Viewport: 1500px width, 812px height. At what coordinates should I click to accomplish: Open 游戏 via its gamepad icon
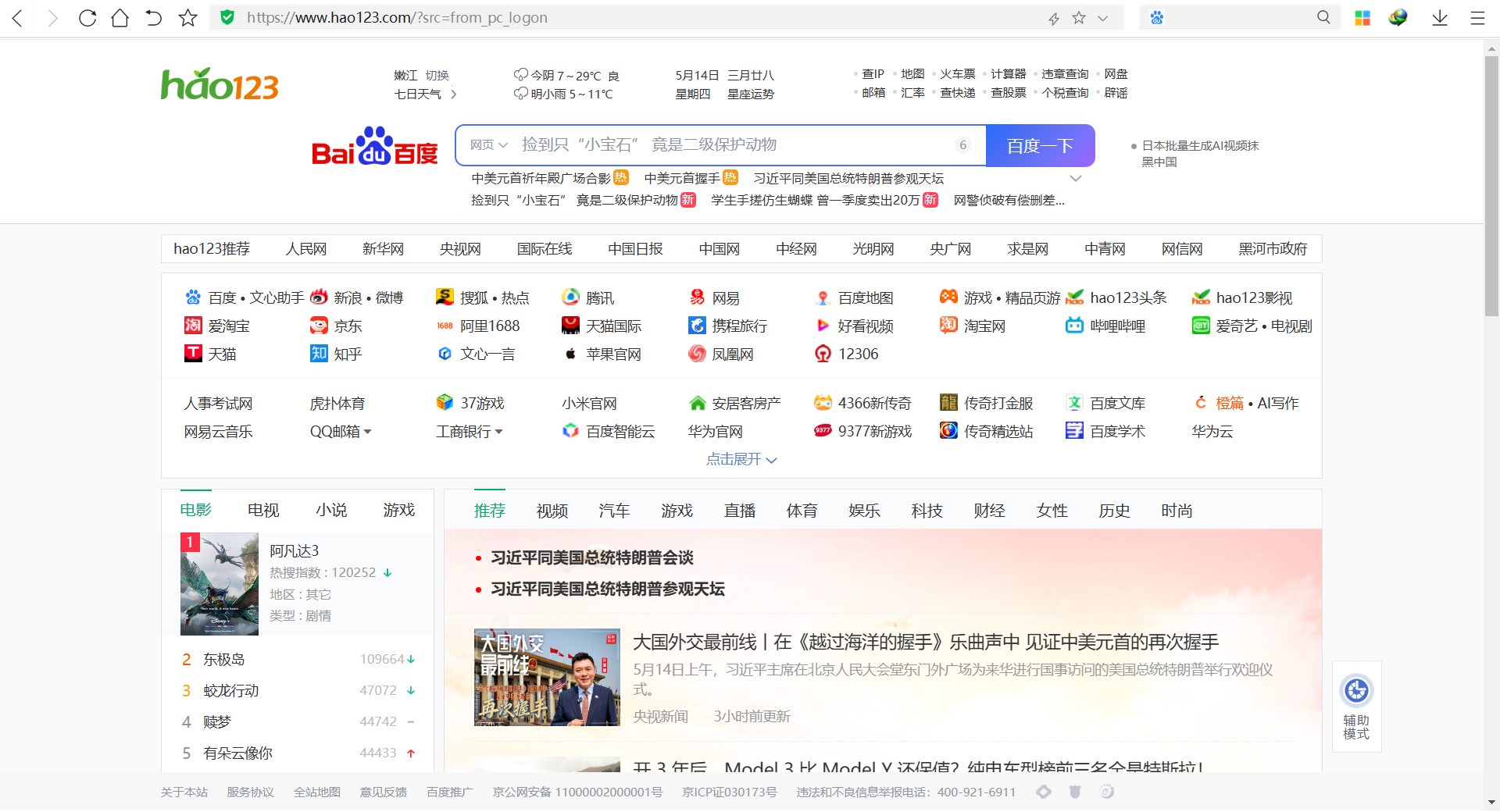[x=948, y=297]
